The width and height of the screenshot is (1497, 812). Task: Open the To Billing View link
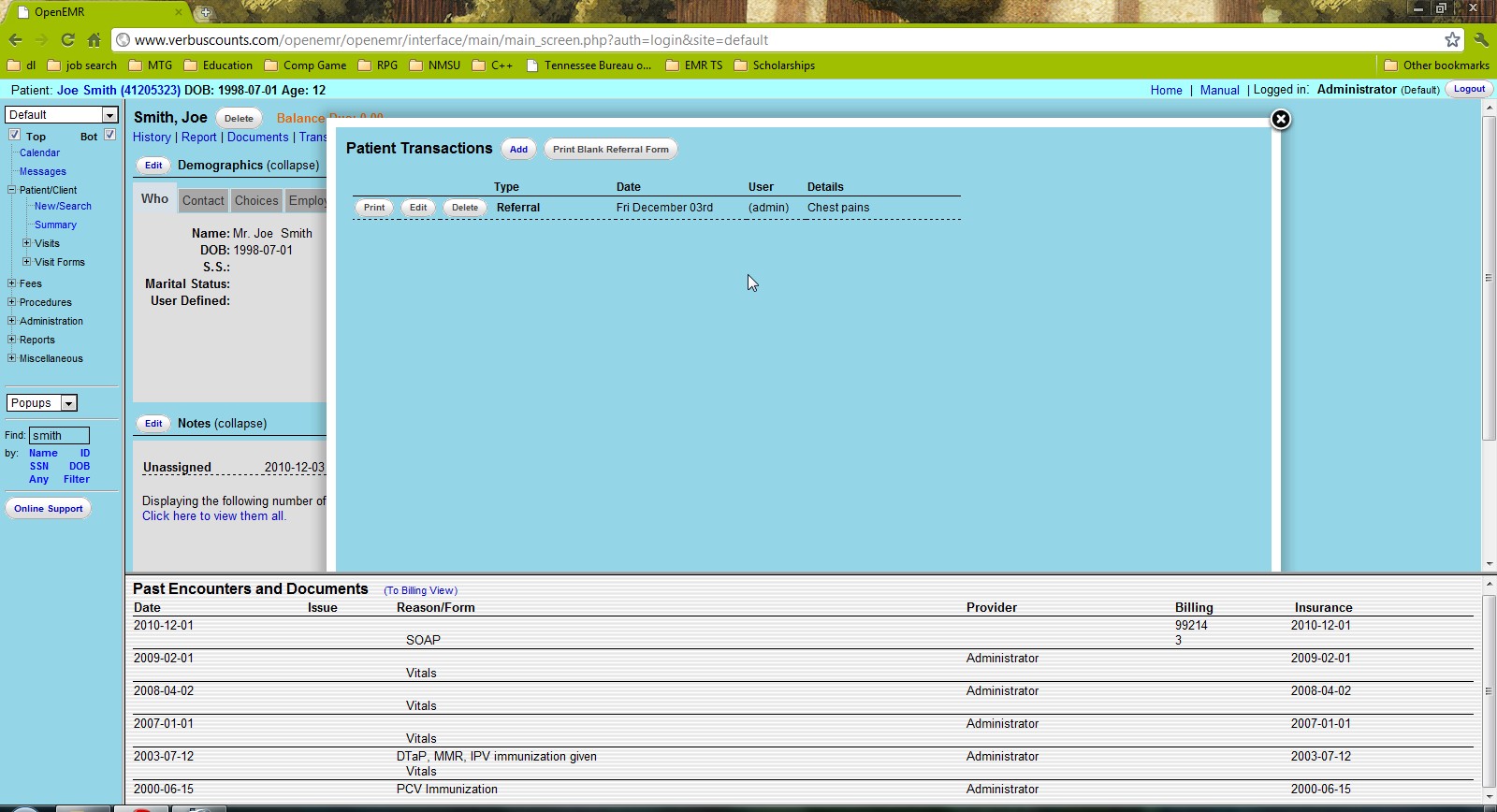pos(420,591)
